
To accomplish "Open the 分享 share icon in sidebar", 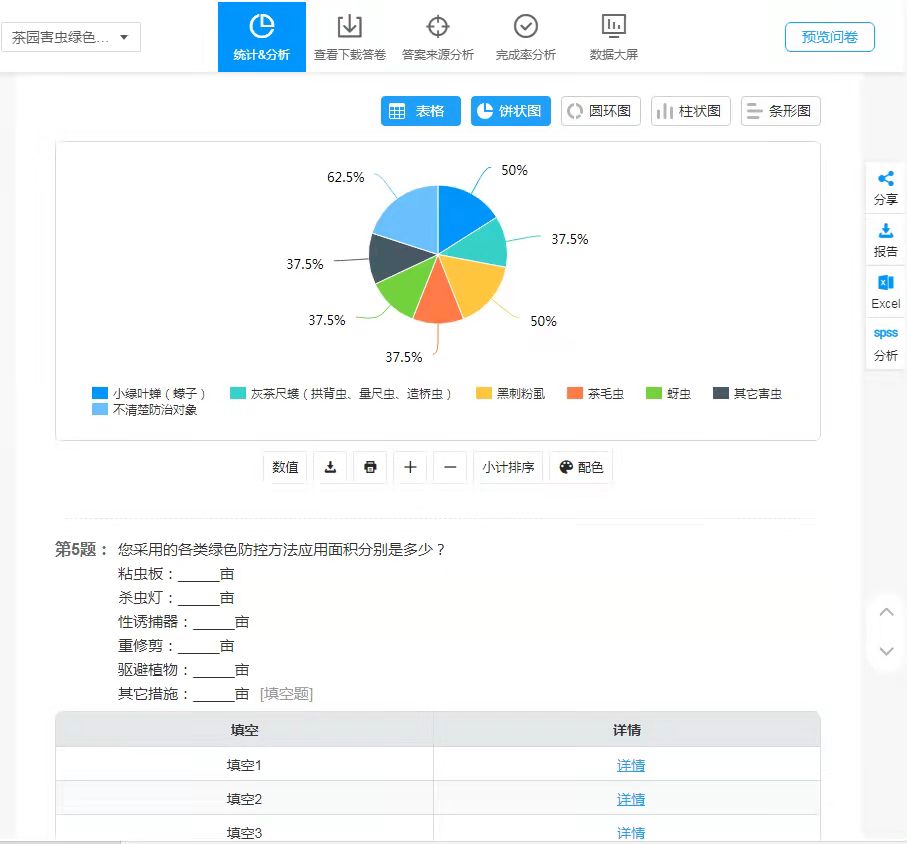I will point(885,187).
